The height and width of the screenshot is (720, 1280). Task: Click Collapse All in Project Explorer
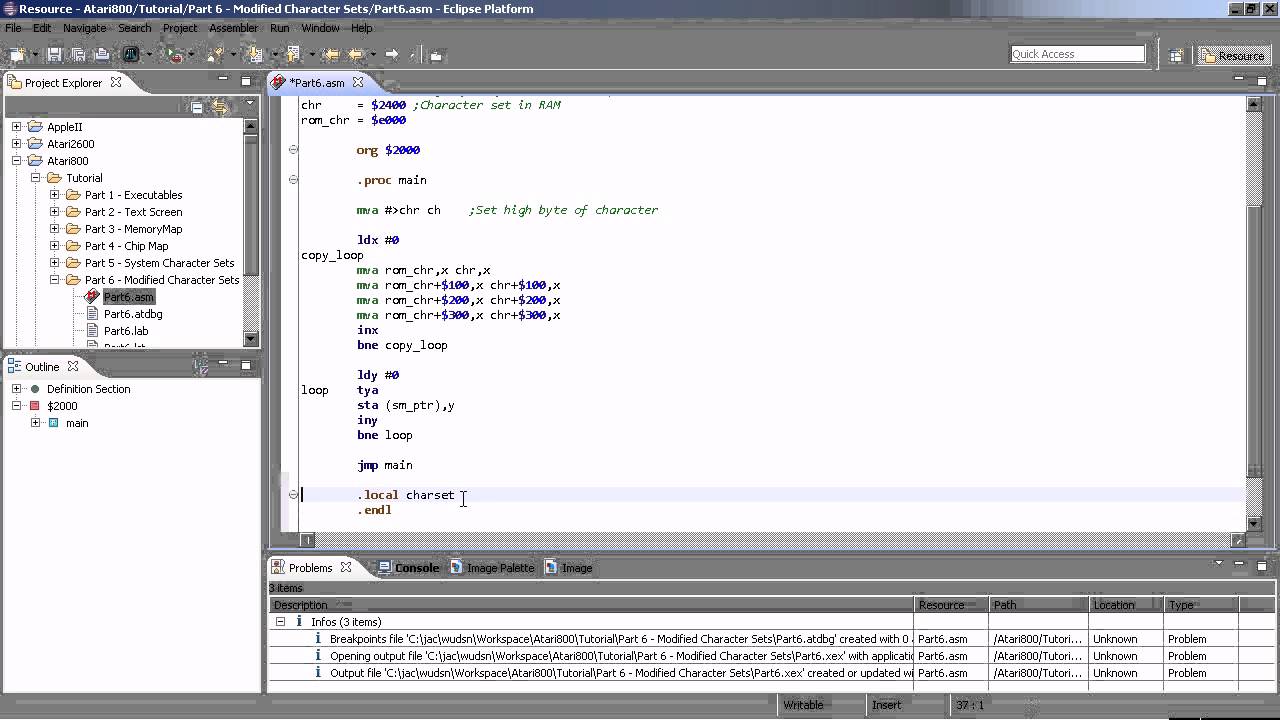197,106
